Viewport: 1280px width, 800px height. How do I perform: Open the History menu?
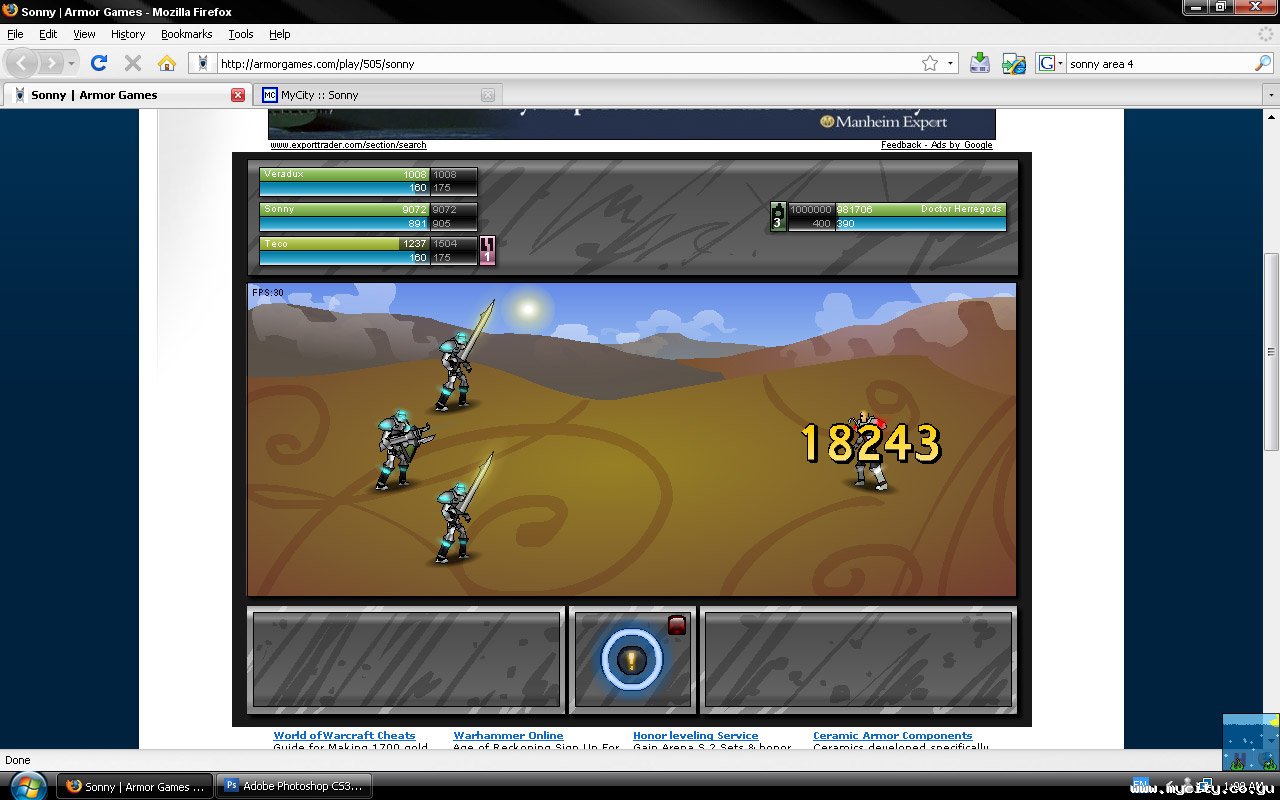click(128, 34)
